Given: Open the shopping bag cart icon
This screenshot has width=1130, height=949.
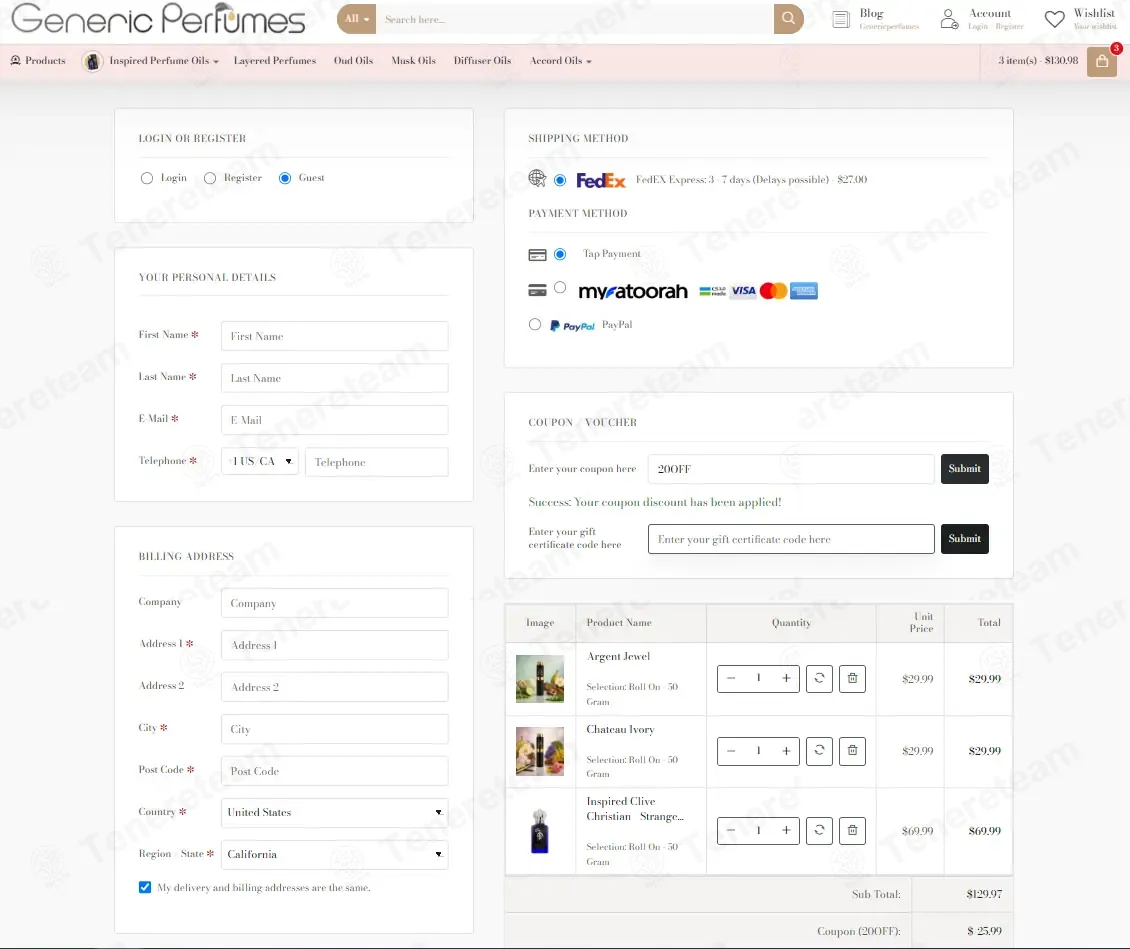Looking at the screenshot, I should click(x=1102, y=61).
